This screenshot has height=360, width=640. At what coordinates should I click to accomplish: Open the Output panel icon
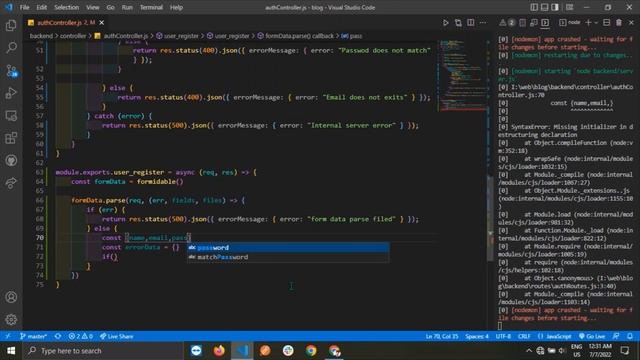pos(522,23)
